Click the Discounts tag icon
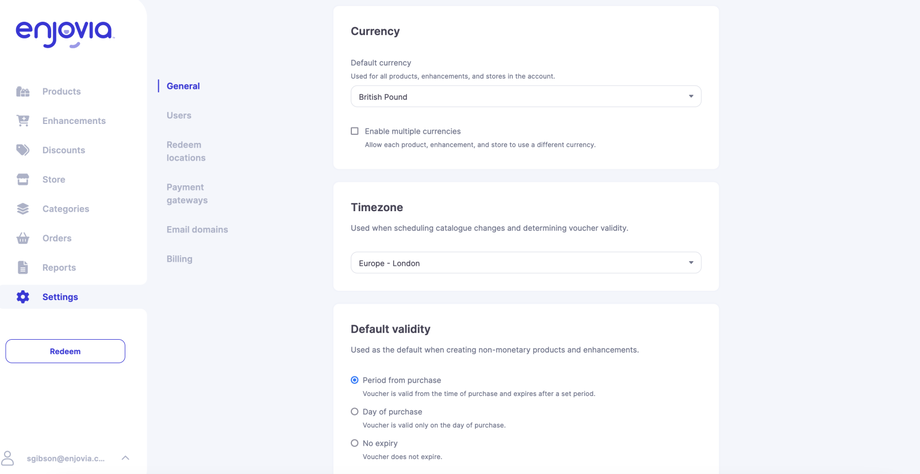The height and width of the screenshot is (474, 920). [x=23, y=150]
